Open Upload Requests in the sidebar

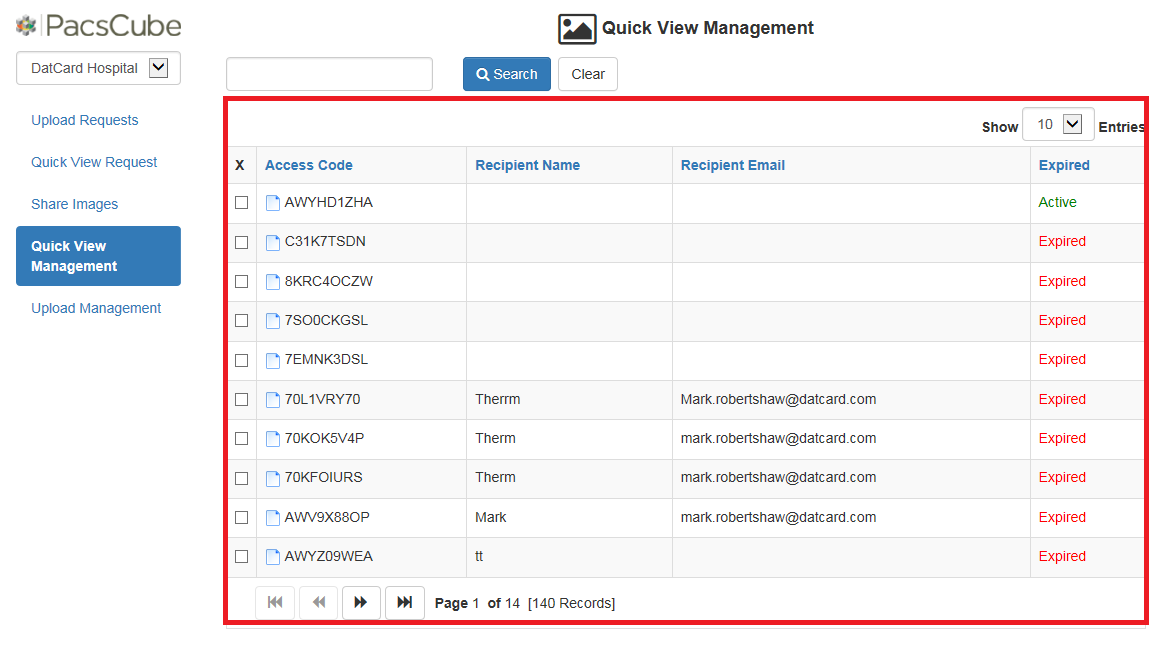click(x=85, y=120)
